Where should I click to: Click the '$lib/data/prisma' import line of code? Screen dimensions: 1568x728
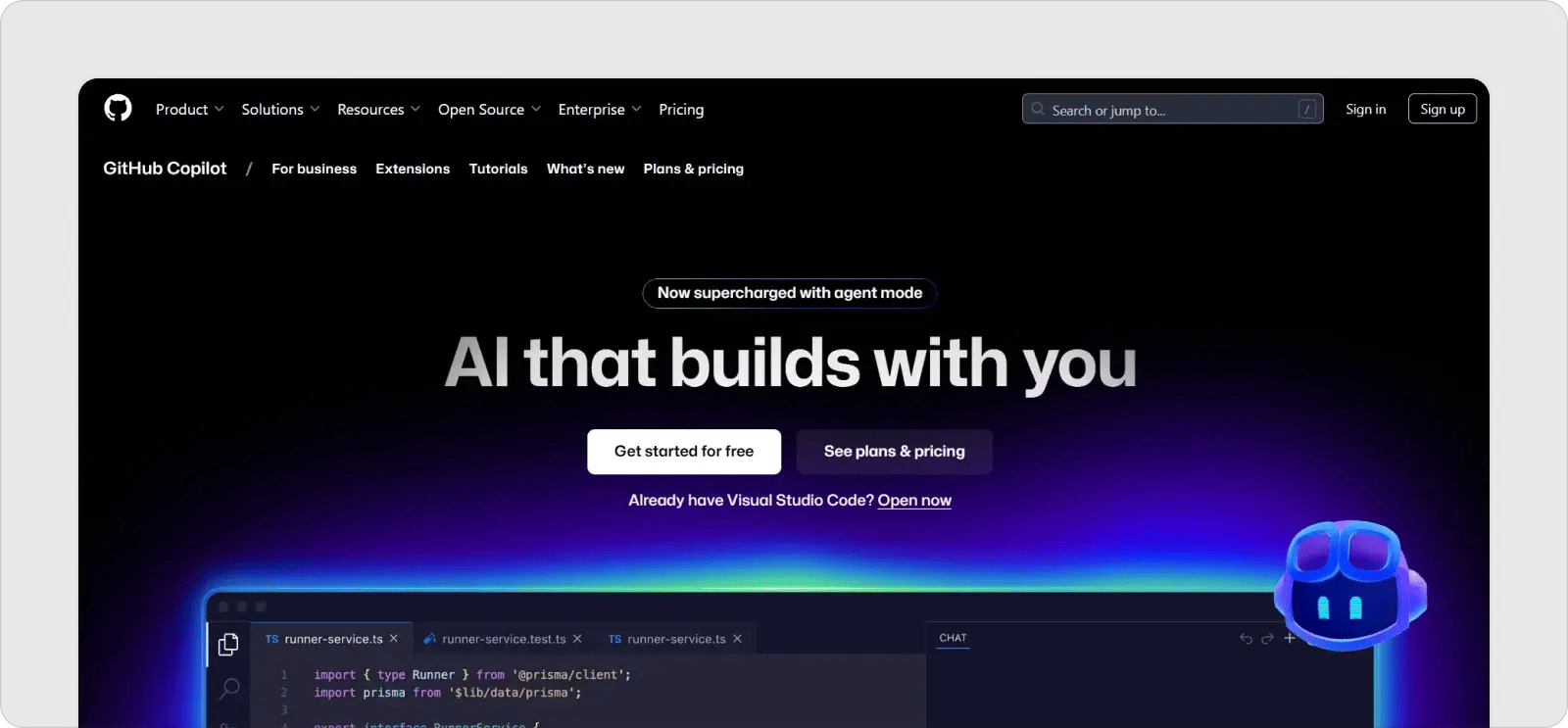click(448, 693)
